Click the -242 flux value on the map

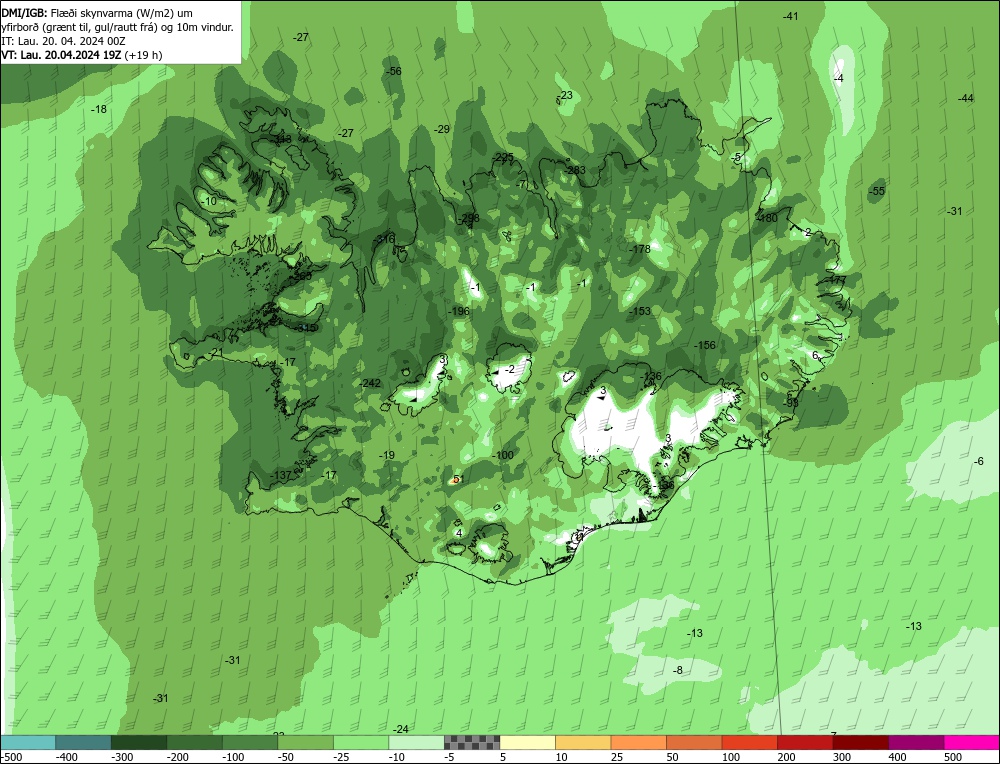pos(370,383)
